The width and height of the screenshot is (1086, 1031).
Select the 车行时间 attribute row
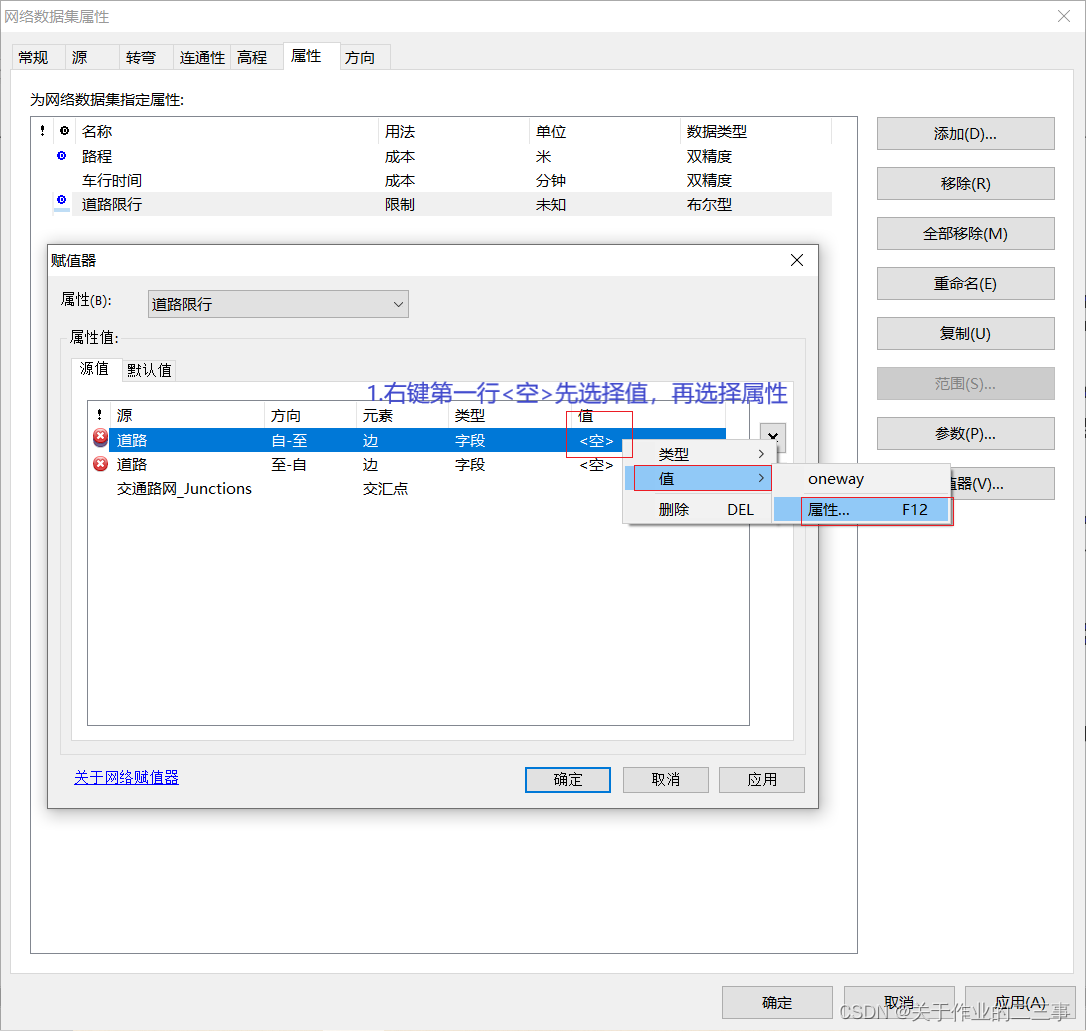pos(442,181)
